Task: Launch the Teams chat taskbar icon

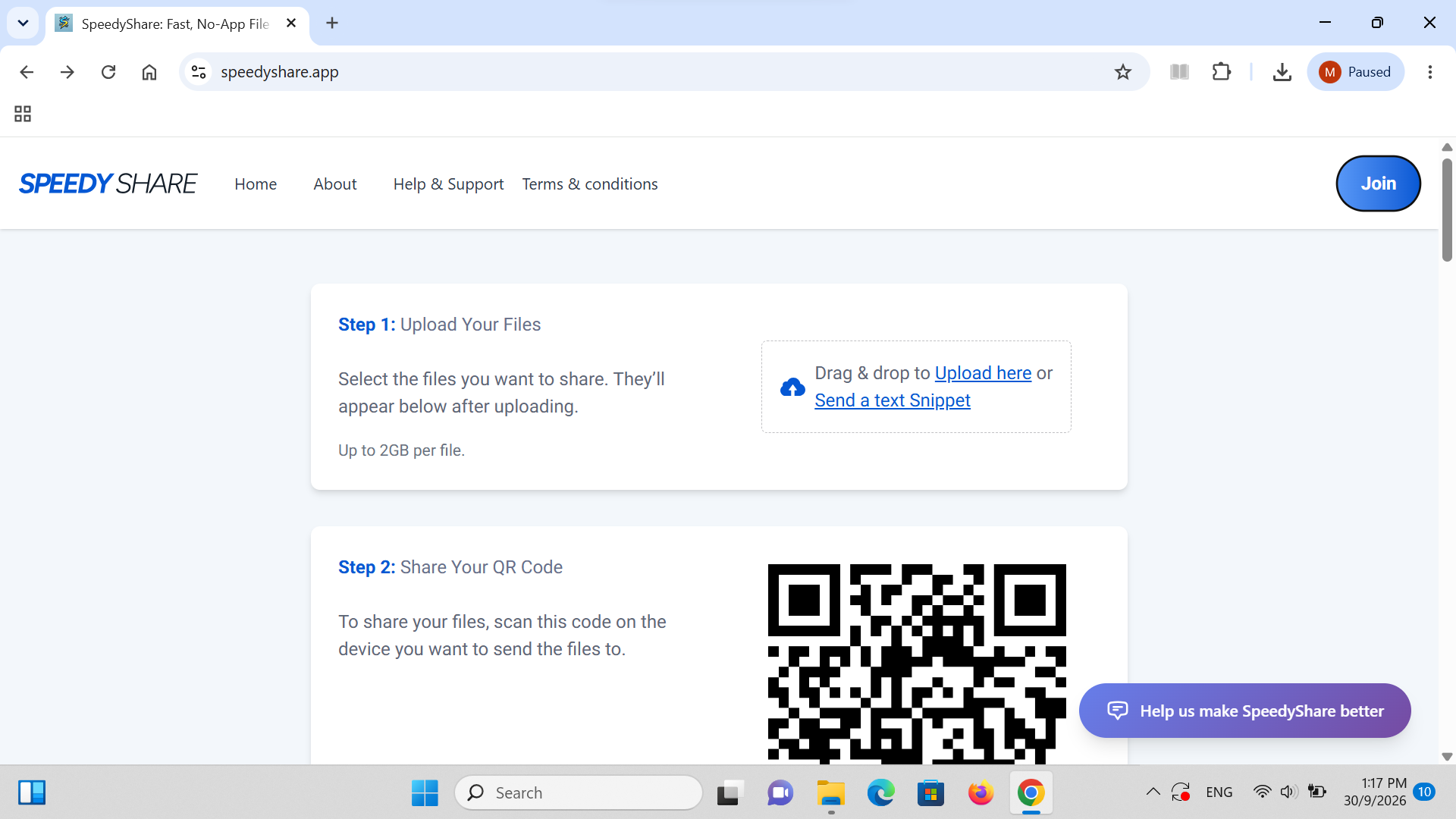Action: [x=780, y=793]
